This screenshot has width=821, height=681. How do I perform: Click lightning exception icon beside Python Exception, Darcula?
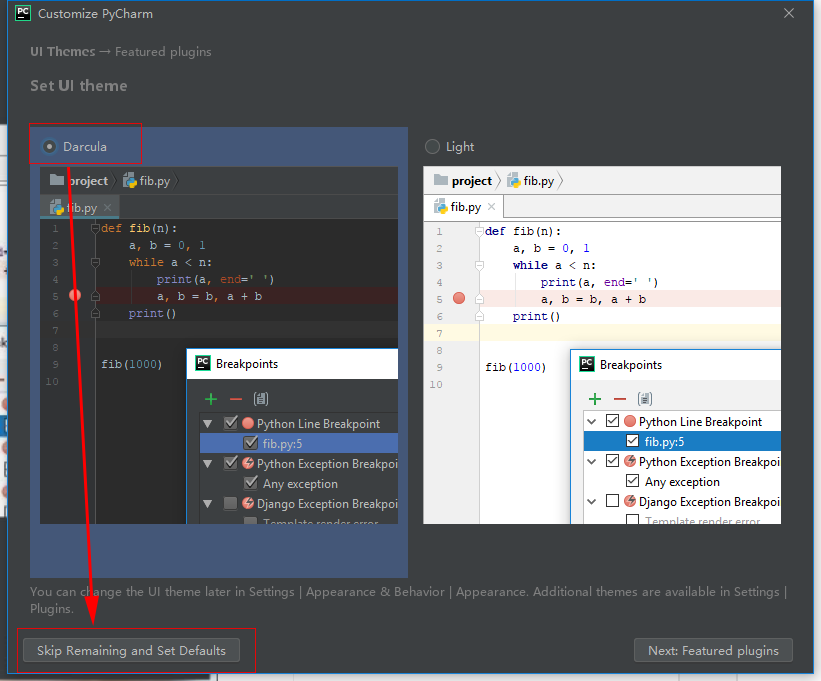pos(248,463)
